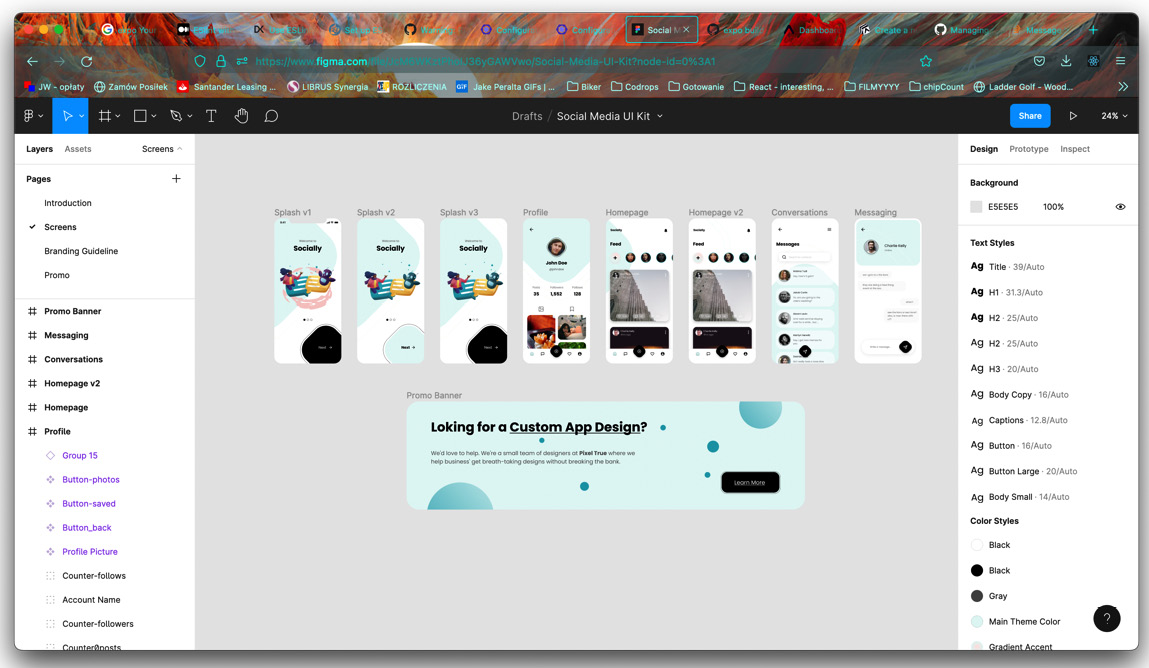Image resolution: width=1149 pixels, height=668 pixels.
Task: Open the Comment tool
Action: coord(271,115)
